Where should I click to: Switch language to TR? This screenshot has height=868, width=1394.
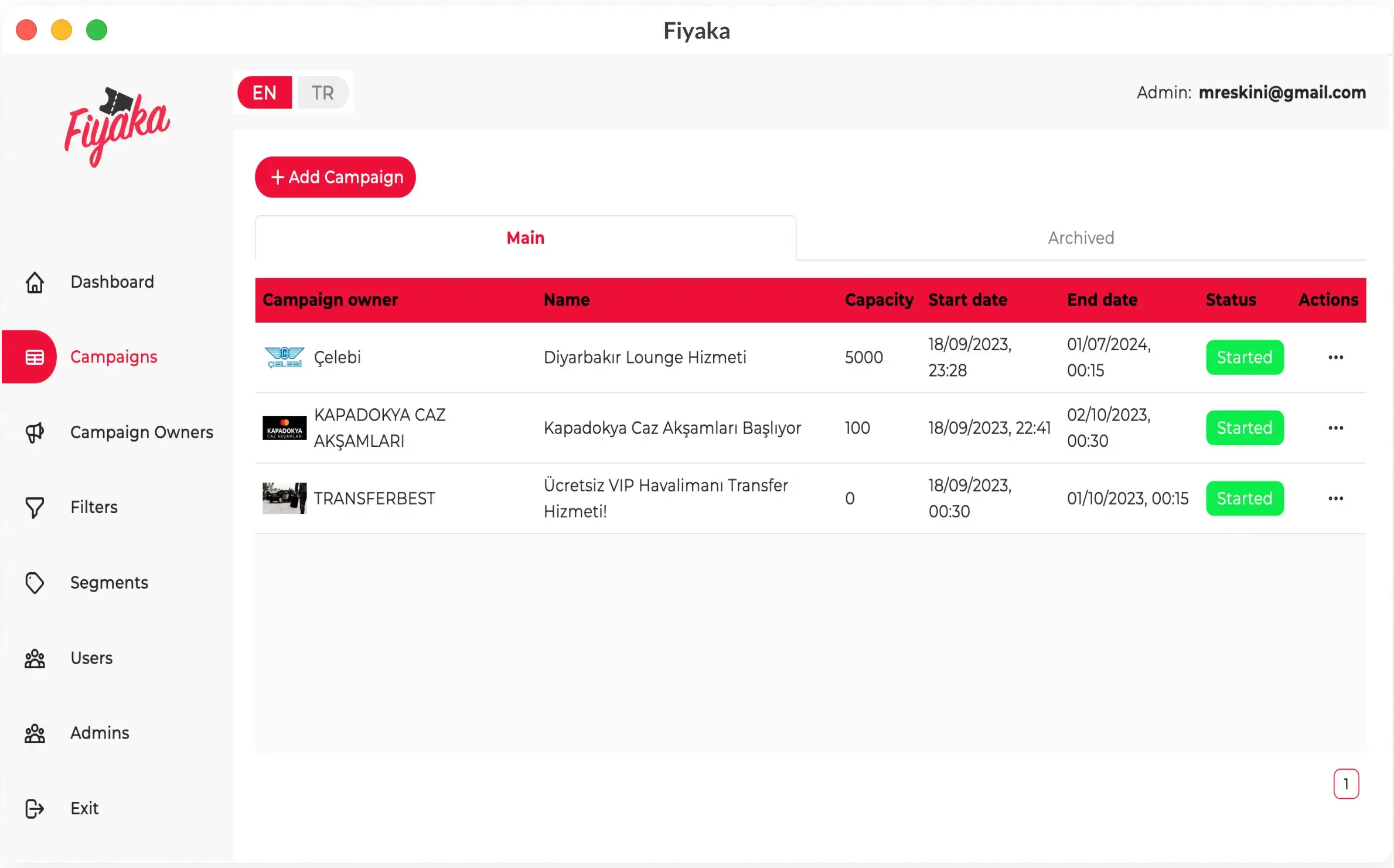click(322, 93)
